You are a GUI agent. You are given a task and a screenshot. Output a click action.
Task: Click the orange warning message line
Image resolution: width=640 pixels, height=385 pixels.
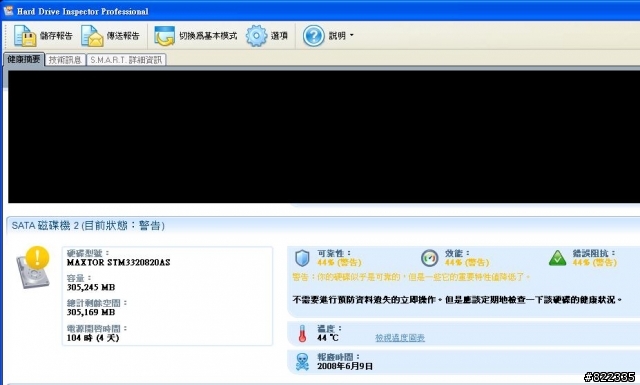411,277
